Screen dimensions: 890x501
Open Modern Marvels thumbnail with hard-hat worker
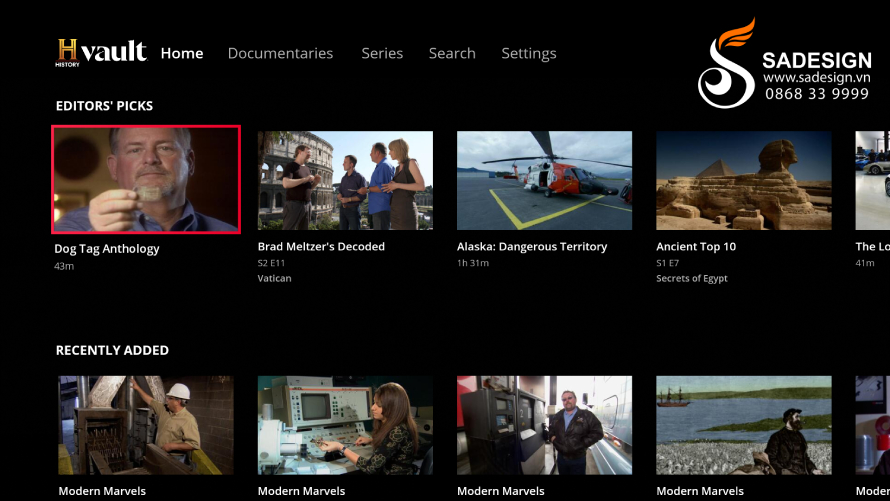coord(146,425)
